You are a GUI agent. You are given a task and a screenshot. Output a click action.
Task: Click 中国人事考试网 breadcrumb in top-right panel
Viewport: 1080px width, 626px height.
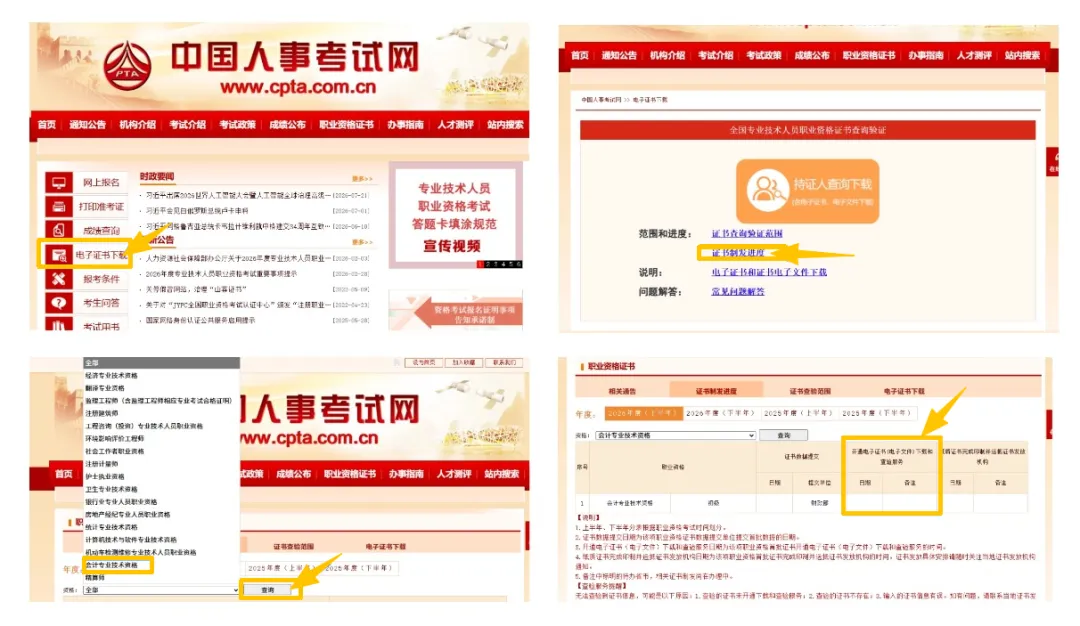[x=601, y=100]
